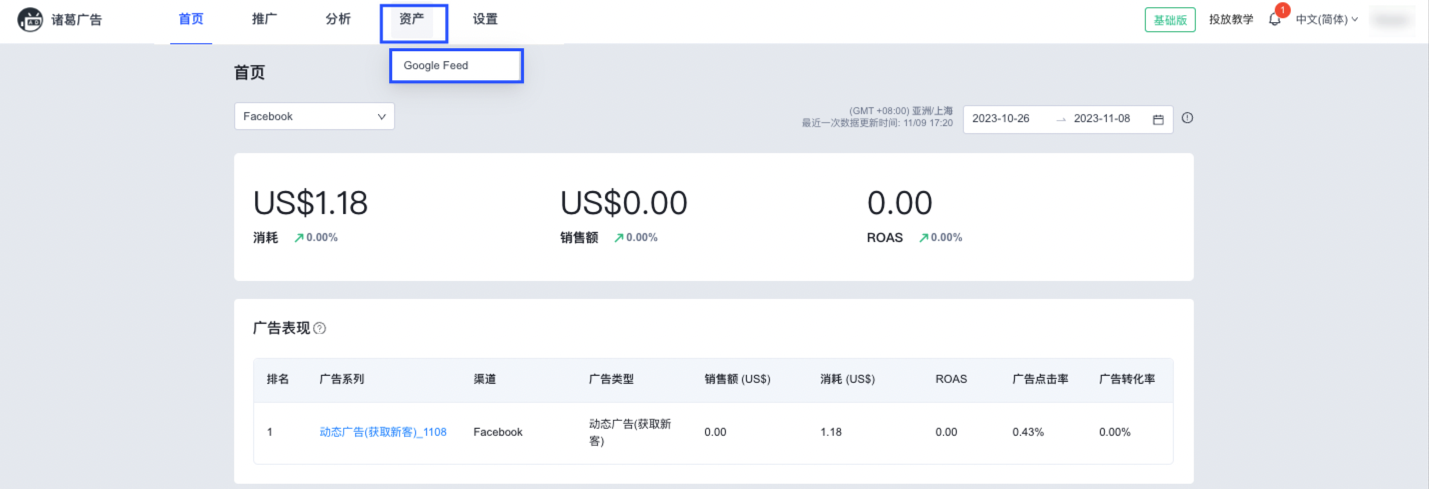Click the start date 2023-10-26 field
Image resolution: width=1429 pixels, height=489 pixels.
point(1001,118)
